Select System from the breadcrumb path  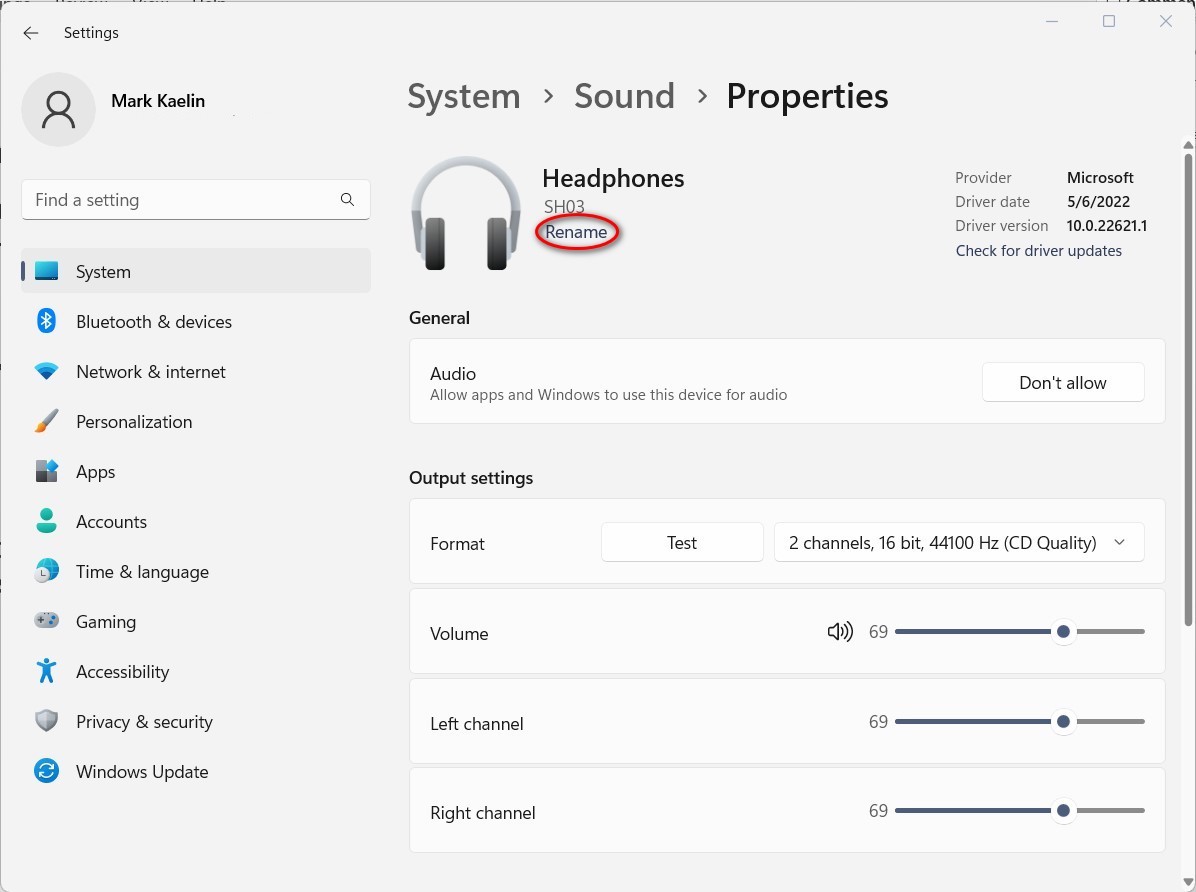(x=463, y=96)
